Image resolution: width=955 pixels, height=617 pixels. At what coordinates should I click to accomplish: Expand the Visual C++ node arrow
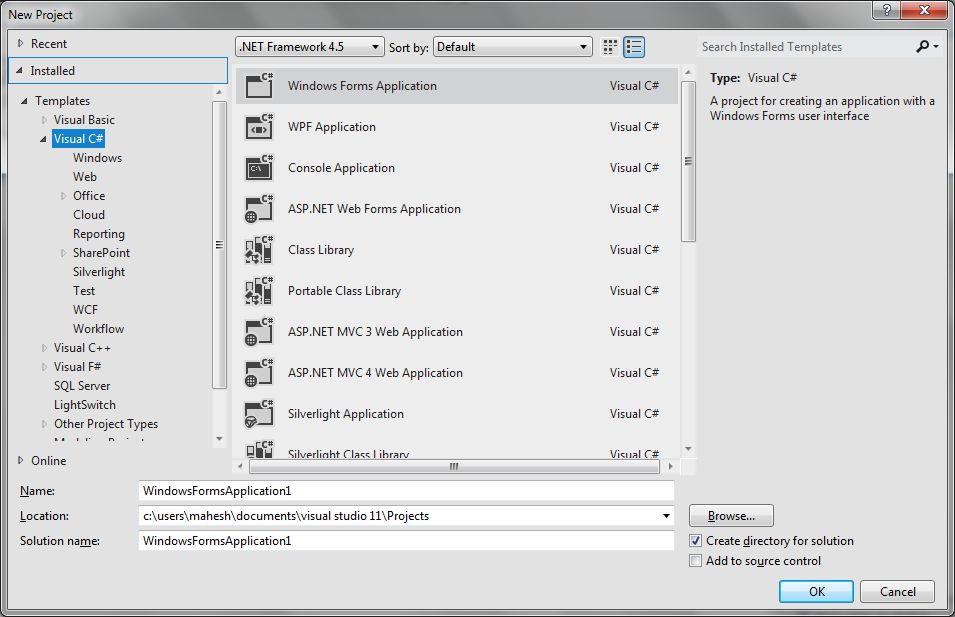[x=44, y=348]
